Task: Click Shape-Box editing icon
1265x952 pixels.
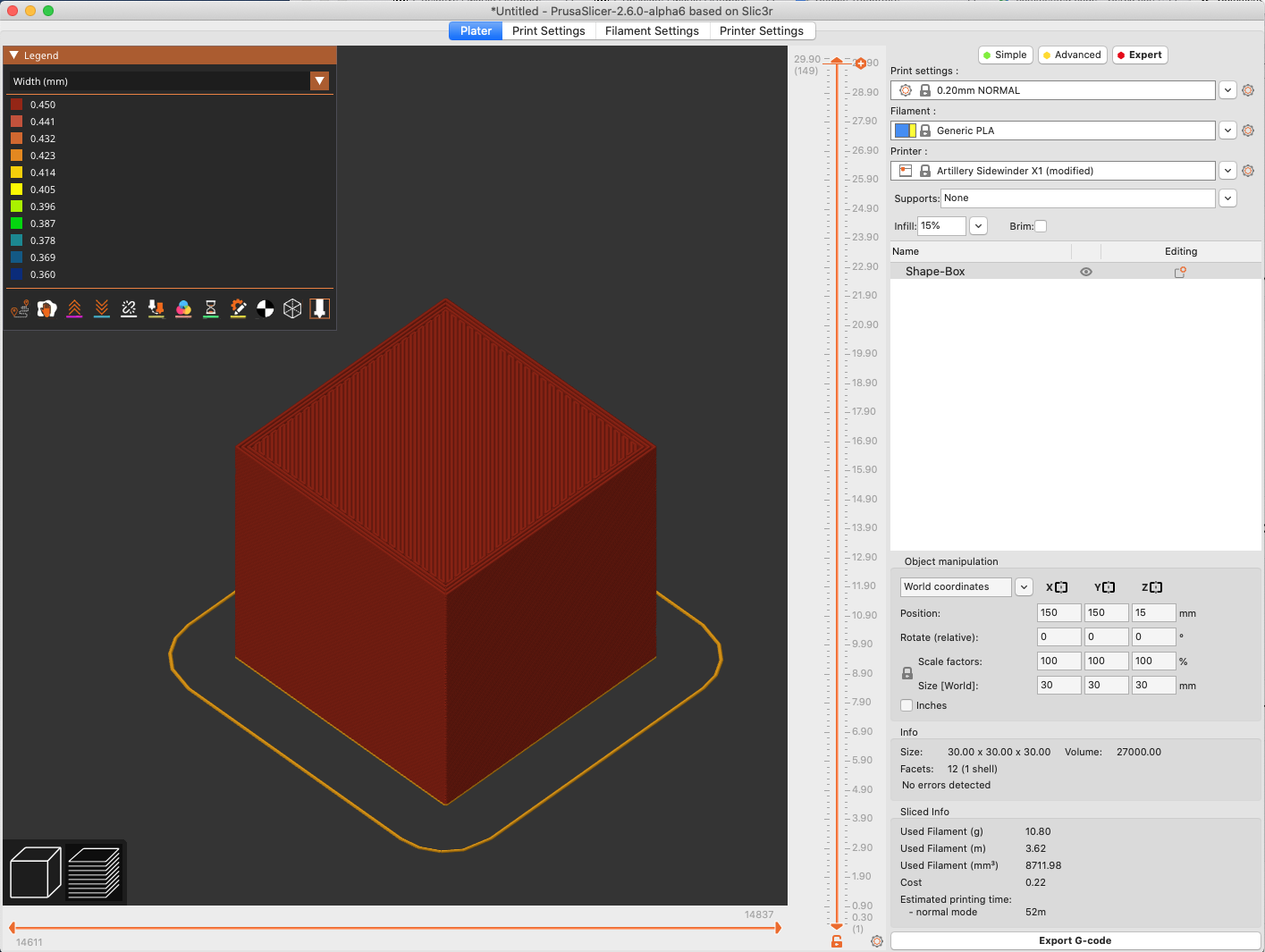Action: 1180,272
